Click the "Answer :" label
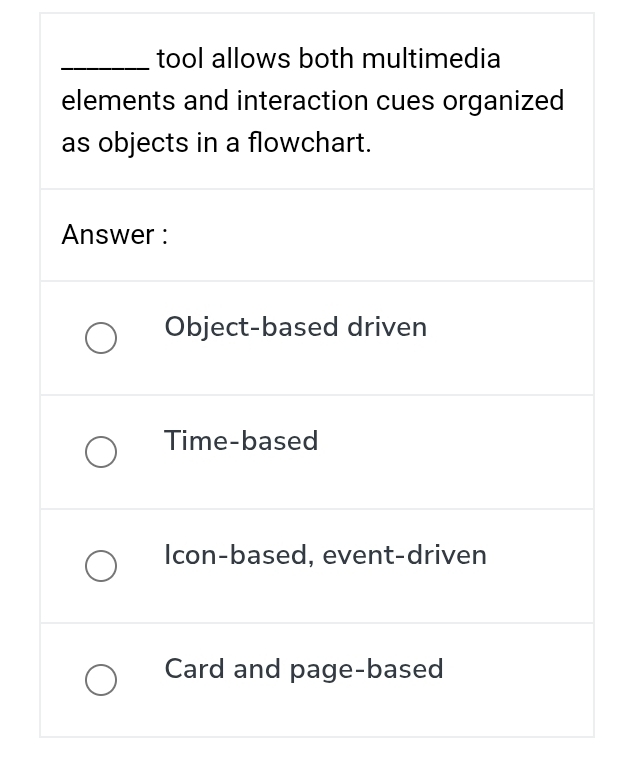The image size is (631, 763). point(115,235)
